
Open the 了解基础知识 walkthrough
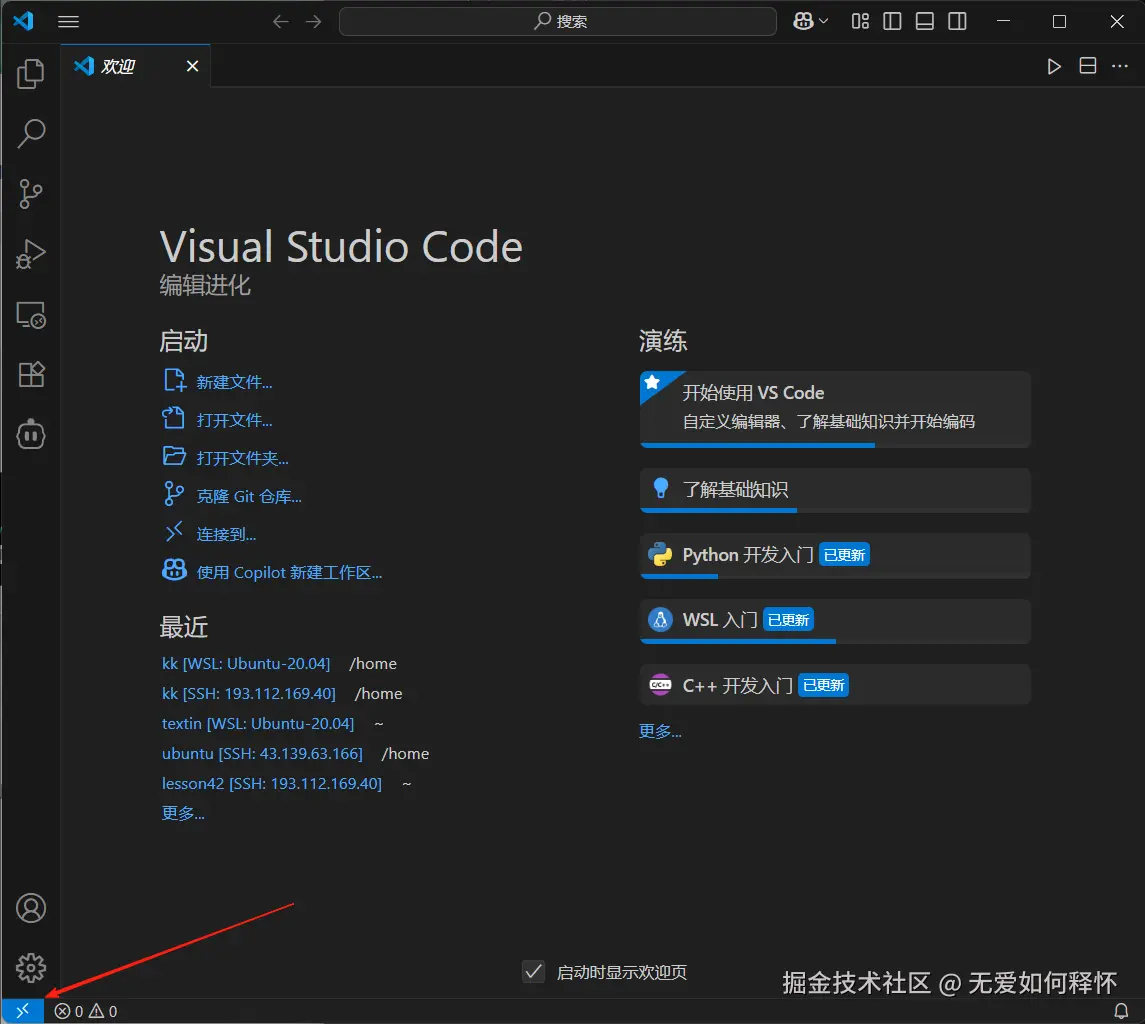(x=835, y=490)
